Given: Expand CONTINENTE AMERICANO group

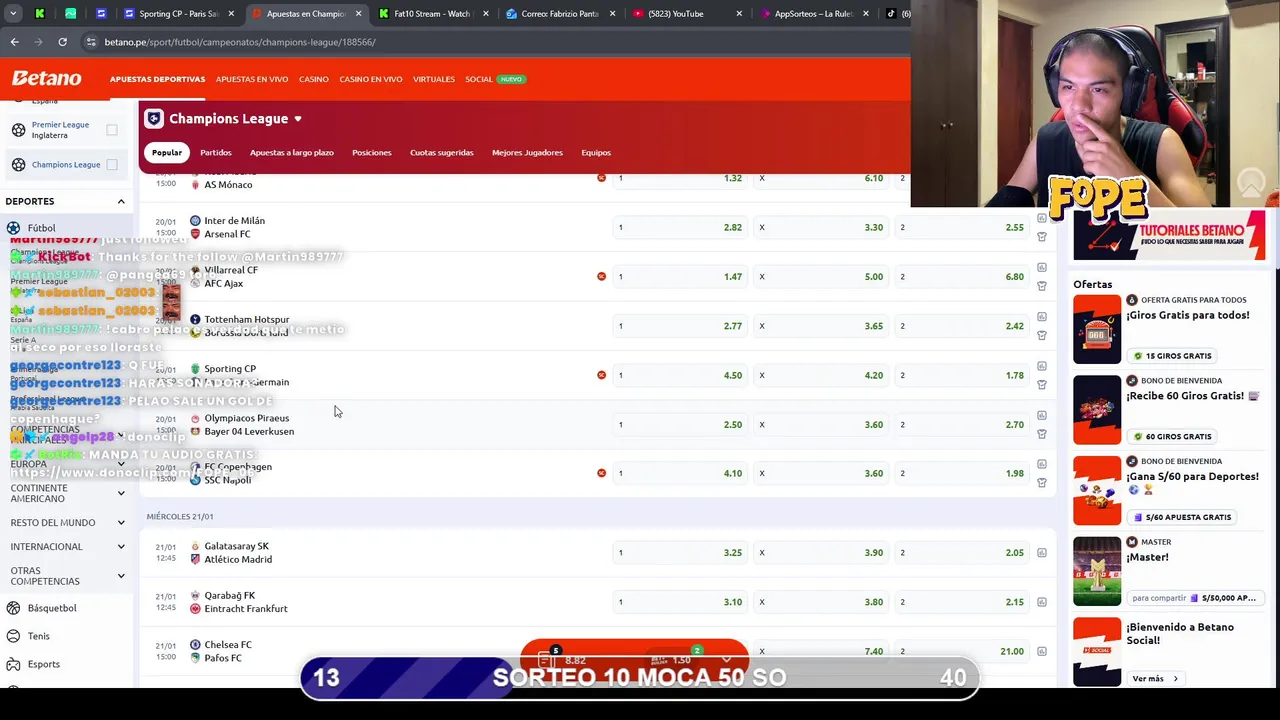Looking at the screenshot, I should pyautogui.click(x=121, y=493).
